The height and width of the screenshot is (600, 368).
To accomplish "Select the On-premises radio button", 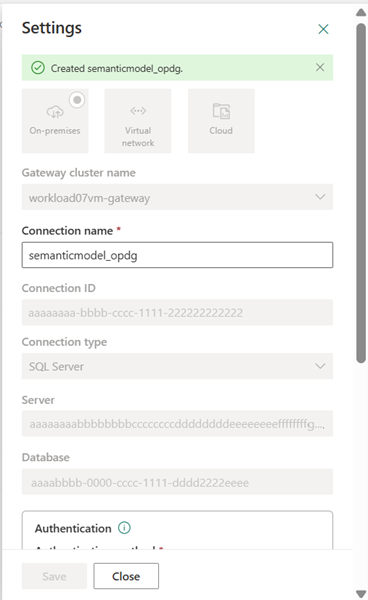I will pos(77,100).
